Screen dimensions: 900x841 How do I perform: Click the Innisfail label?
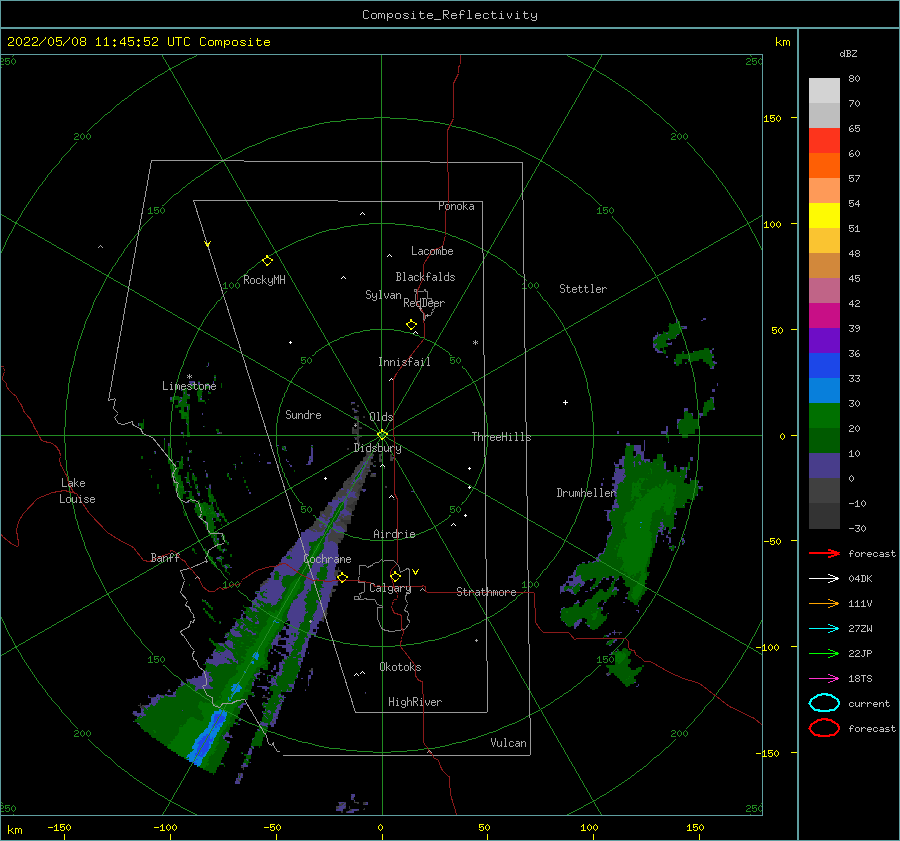[x=404, y=362]
